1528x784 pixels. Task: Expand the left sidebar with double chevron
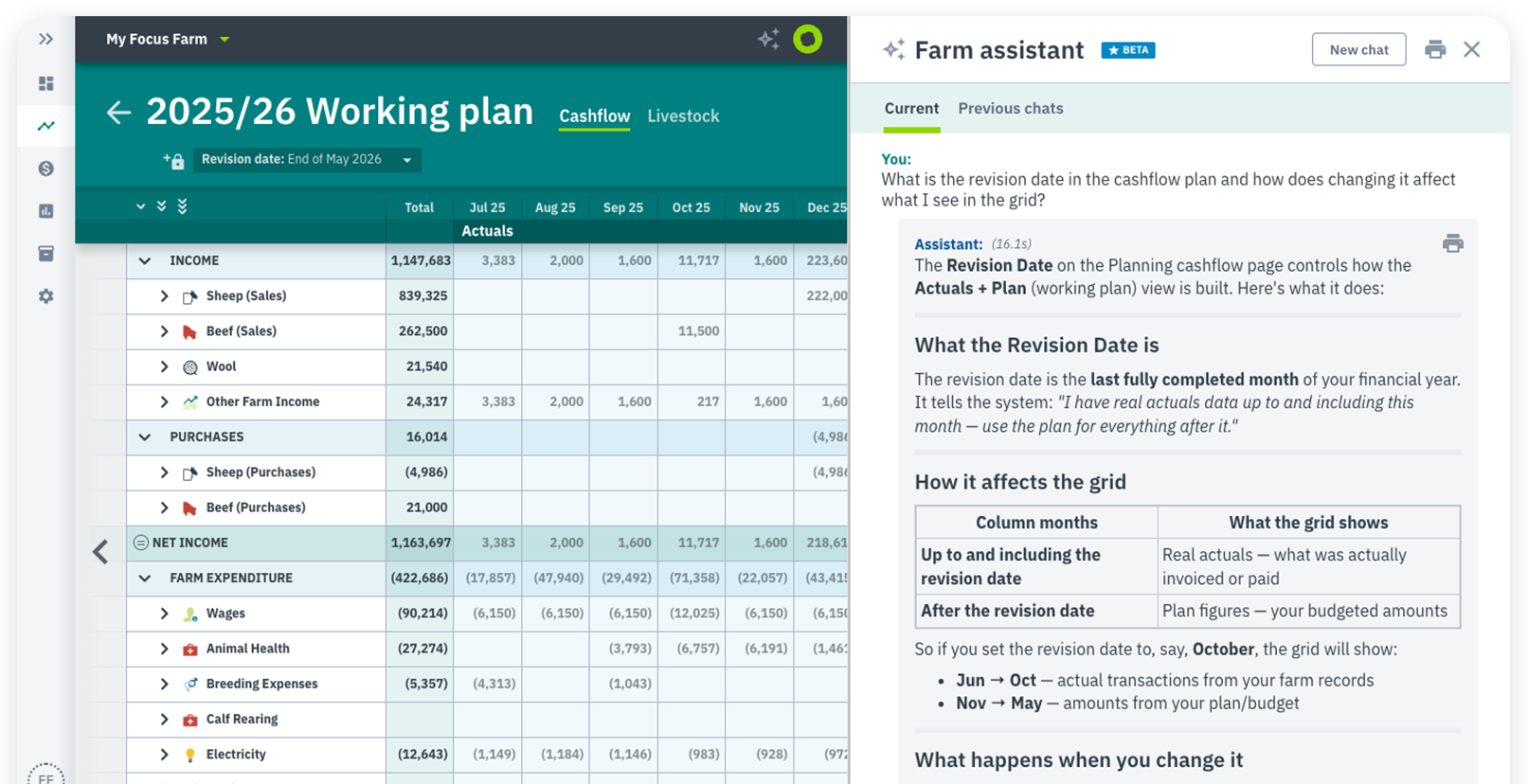(45, 39)
